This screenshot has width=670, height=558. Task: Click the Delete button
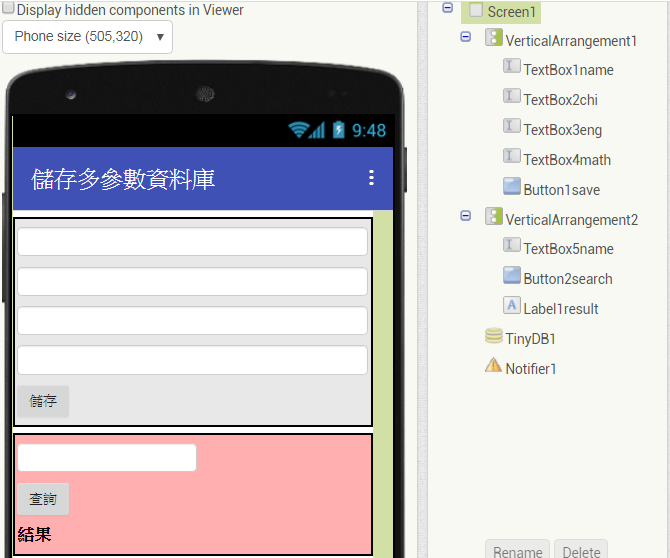click(x=581, y=550)
